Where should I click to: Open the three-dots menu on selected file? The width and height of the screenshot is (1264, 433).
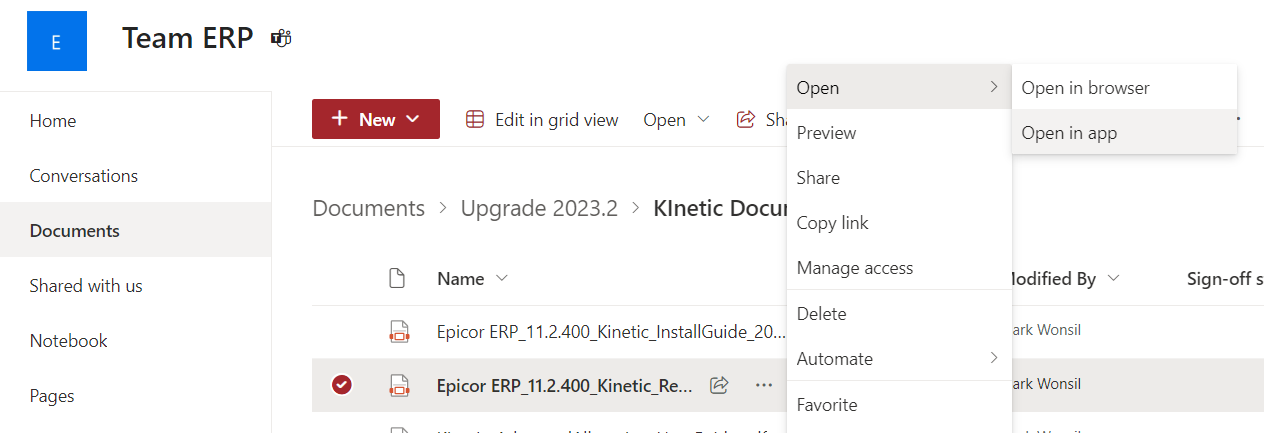pos(764,385)
